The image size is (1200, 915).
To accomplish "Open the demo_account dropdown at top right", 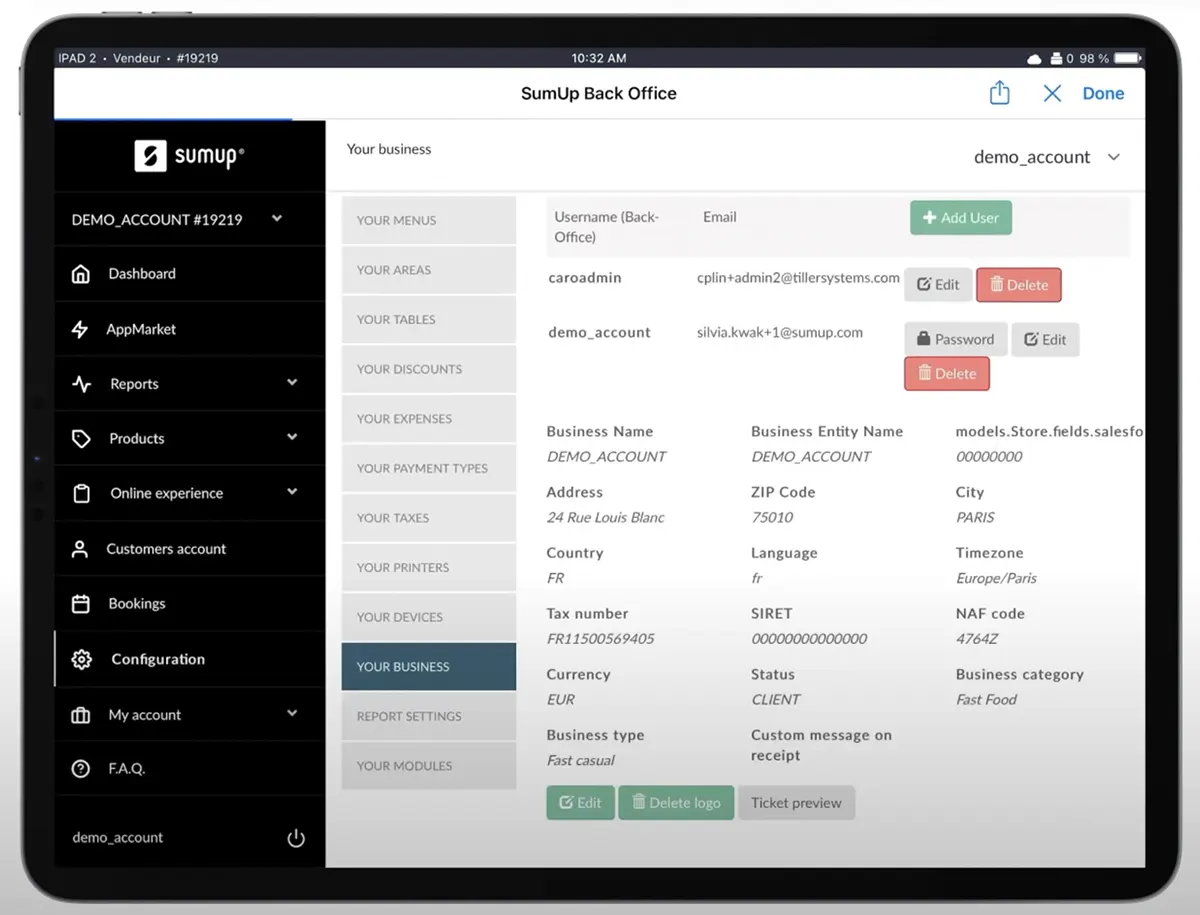I will click(1047, 157).
